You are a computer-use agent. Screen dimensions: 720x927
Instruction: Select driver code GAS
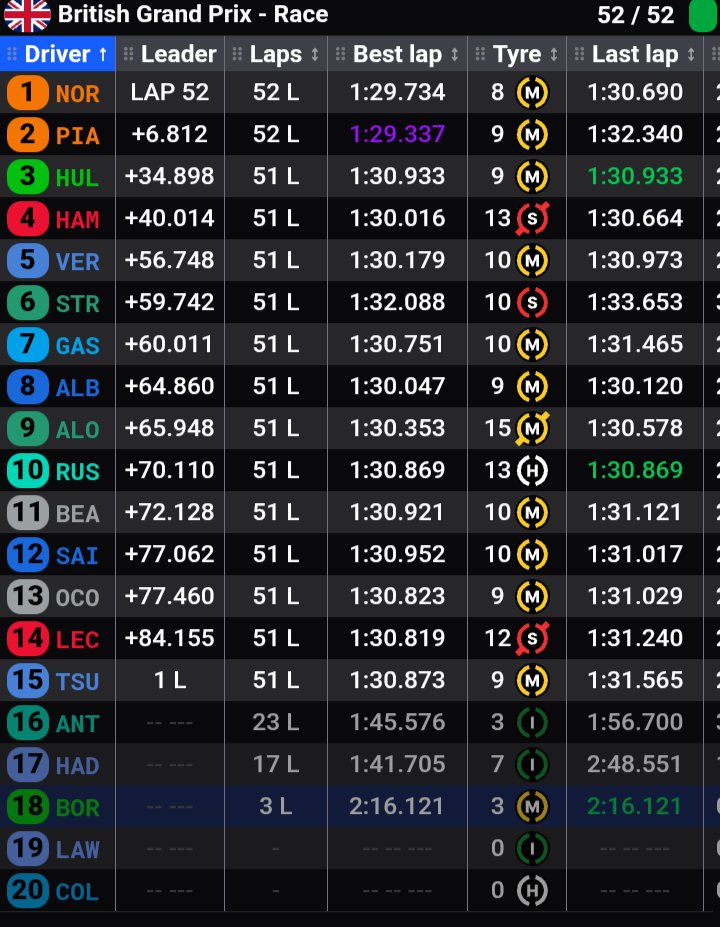click(x=77, y=346)
